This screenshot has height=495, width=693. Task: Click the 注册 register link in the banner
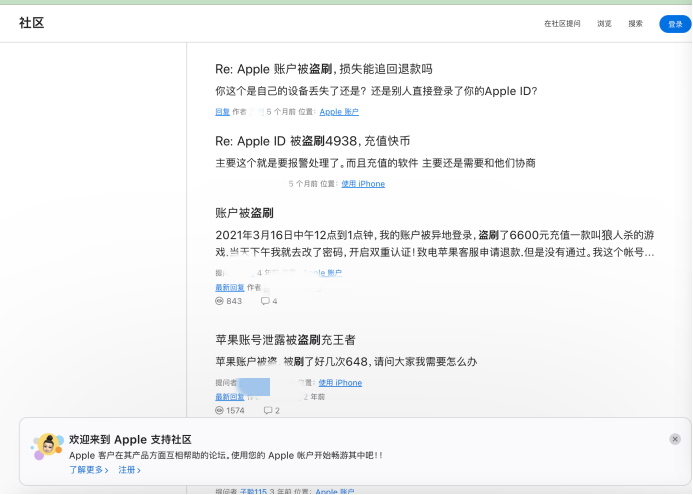tap(129, 470)
